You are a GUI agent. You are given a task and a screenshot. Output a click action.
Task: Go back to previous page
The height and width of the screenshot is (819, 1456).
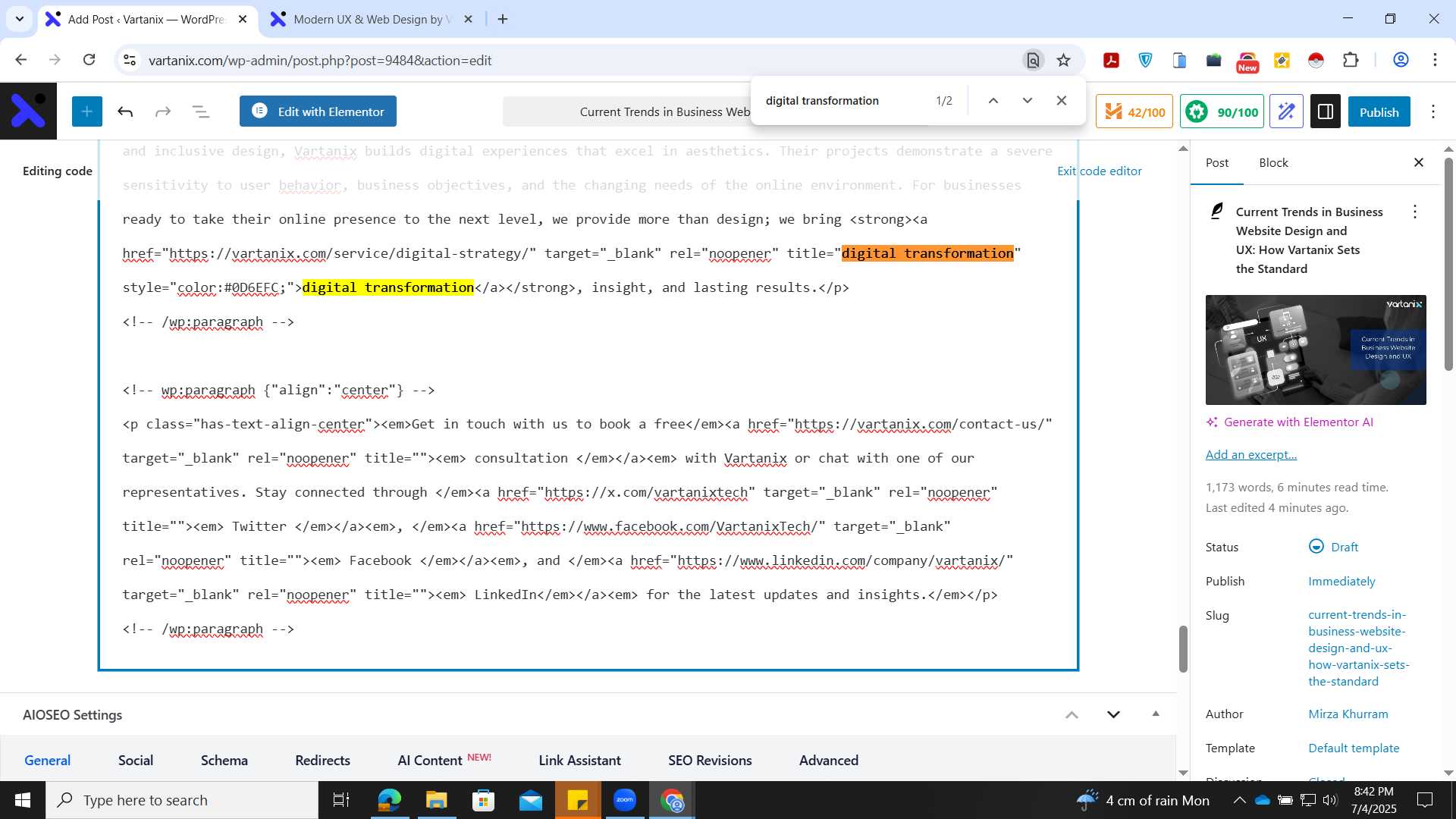21,60
